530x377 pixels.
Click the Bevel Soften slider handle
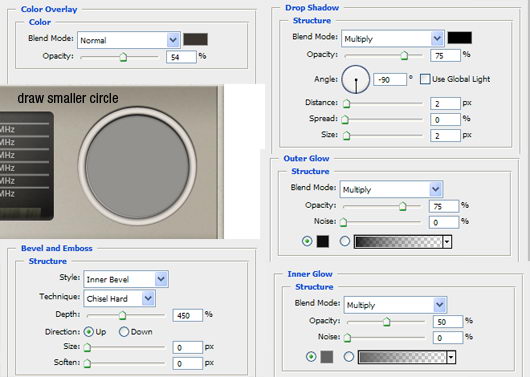87,363
